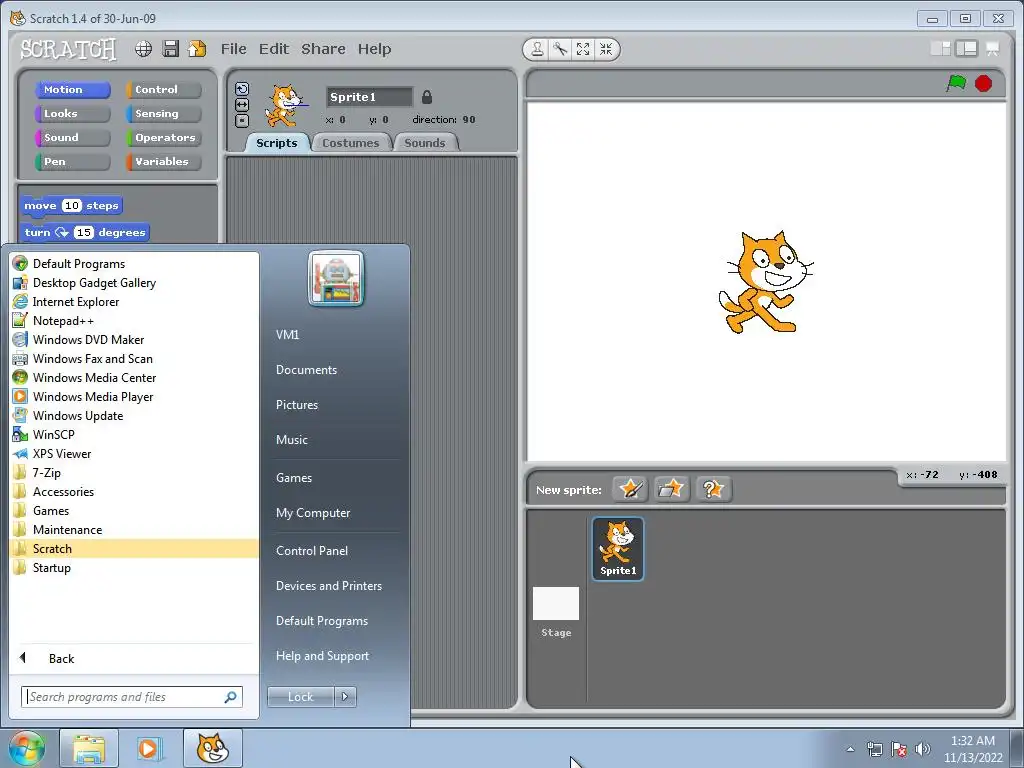
Task: Expand the Maintenance folder
Action: [x=135, y=530]
